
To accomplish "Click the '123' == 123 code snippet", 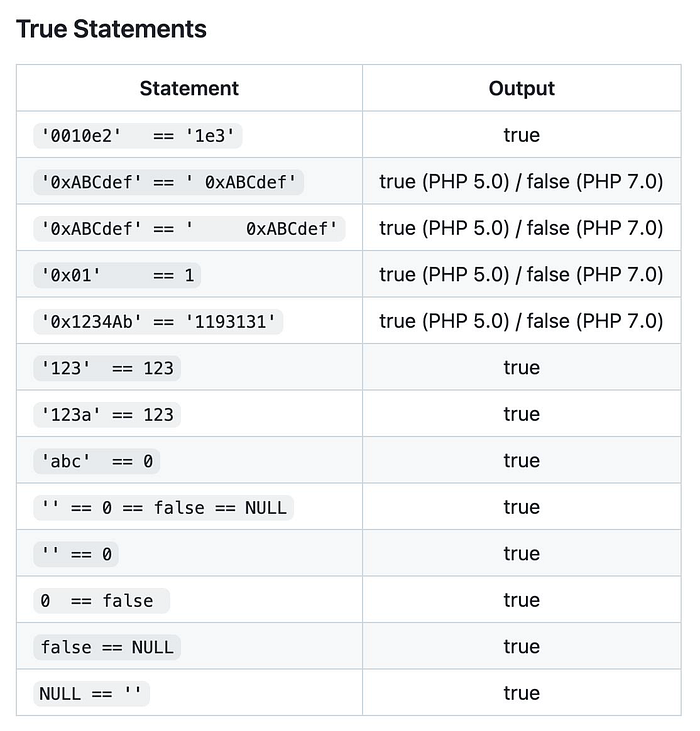I will [x=107, y=368].
